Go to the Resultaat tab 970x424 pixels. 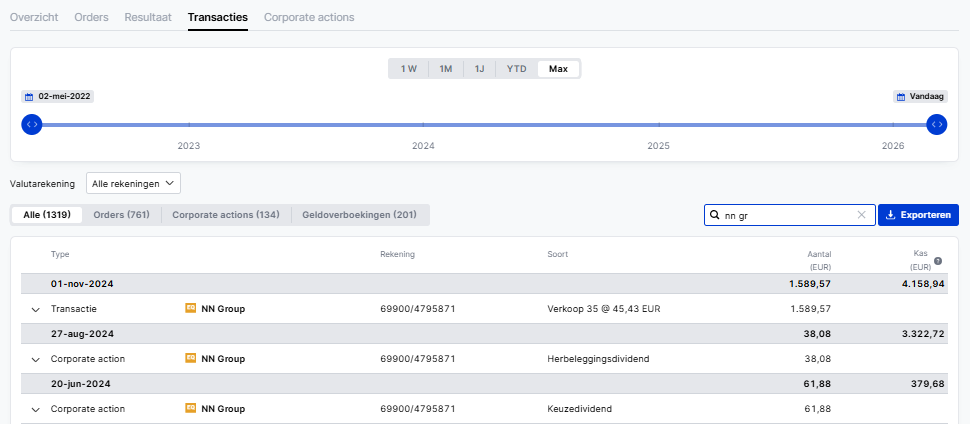click(148, 17)
